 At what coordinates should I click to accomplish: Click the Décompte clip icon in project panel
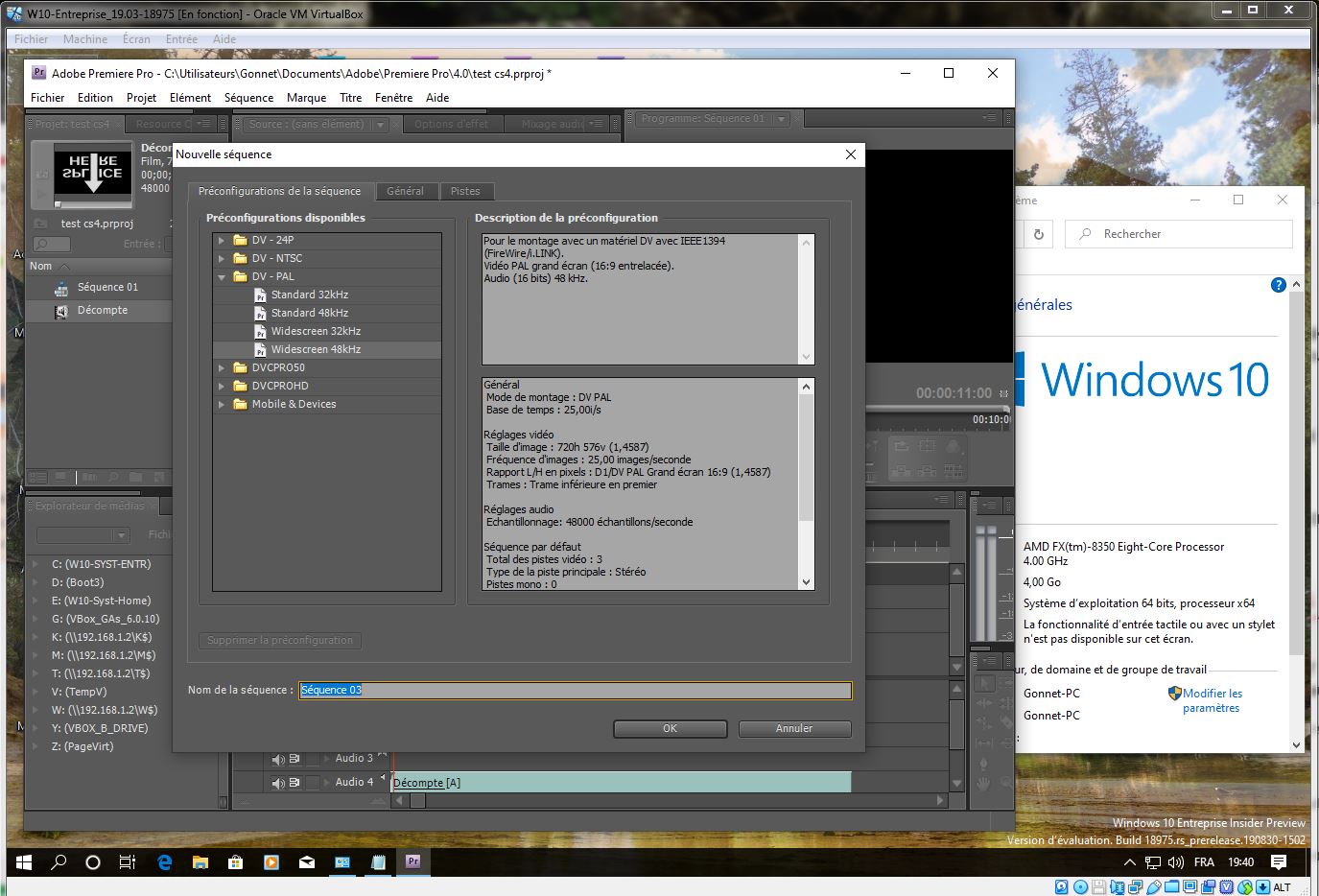[61, 311]
